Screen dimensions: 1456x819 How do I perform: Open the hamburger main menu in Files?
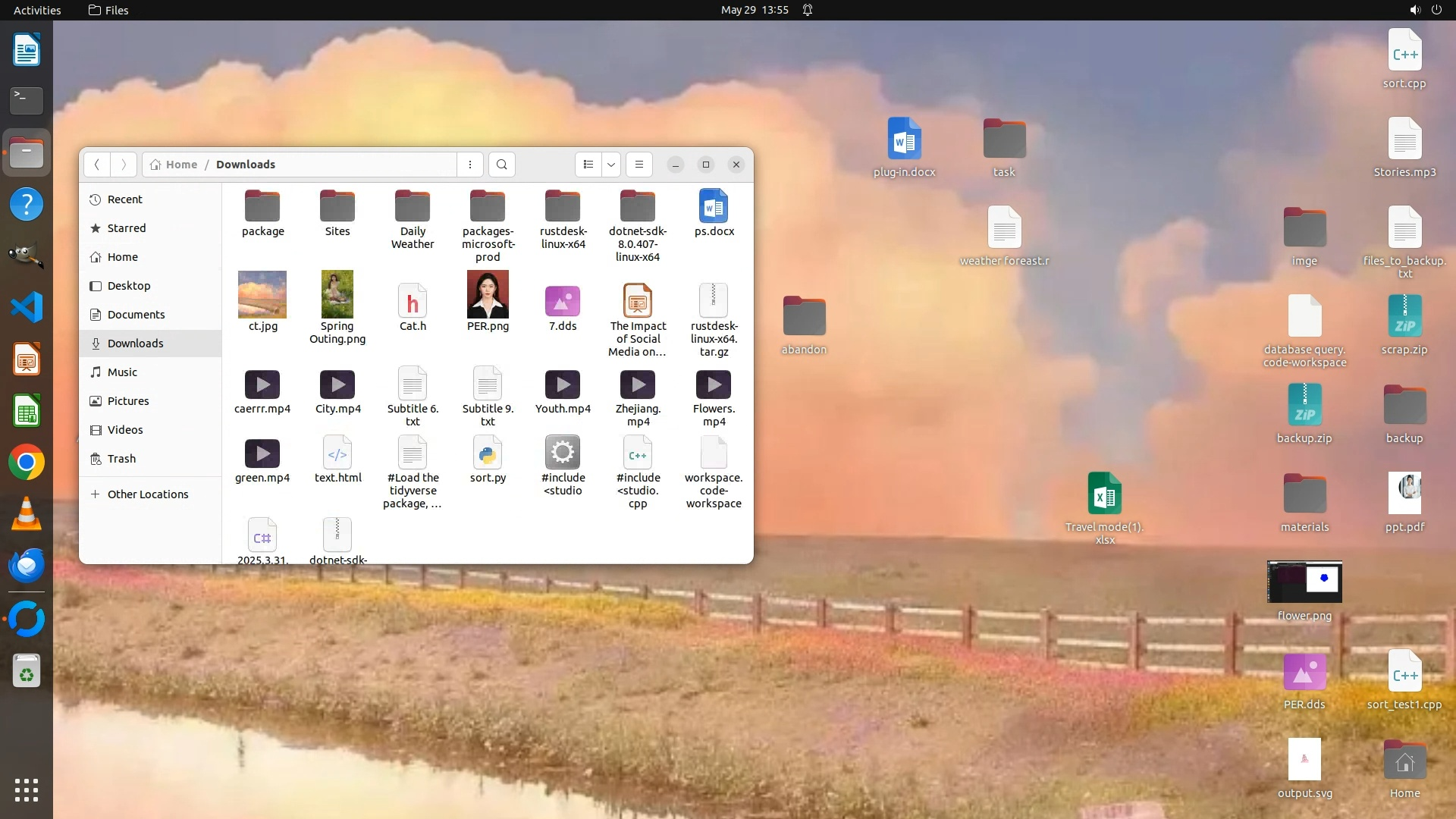[x=639, y=165]
